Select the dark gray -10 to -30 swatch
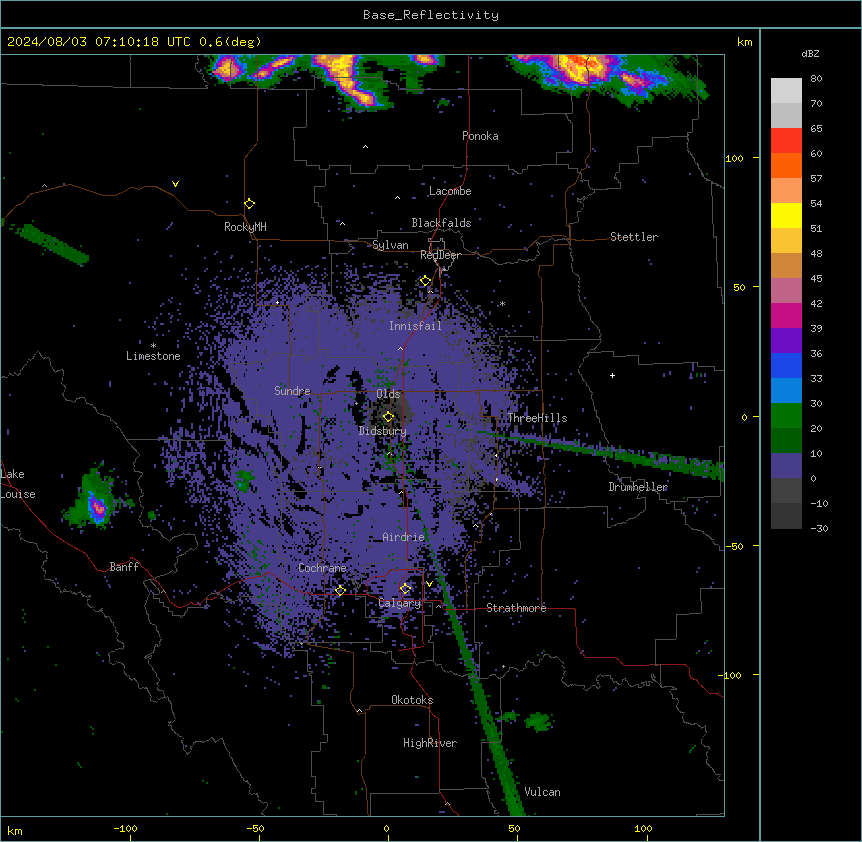This screenshot has width=862, height=842. tap(786, 516)
